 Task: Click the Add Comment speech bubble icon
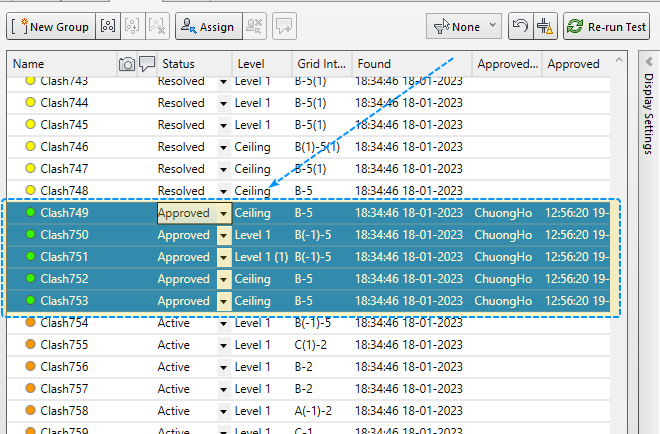pos(284,27)
